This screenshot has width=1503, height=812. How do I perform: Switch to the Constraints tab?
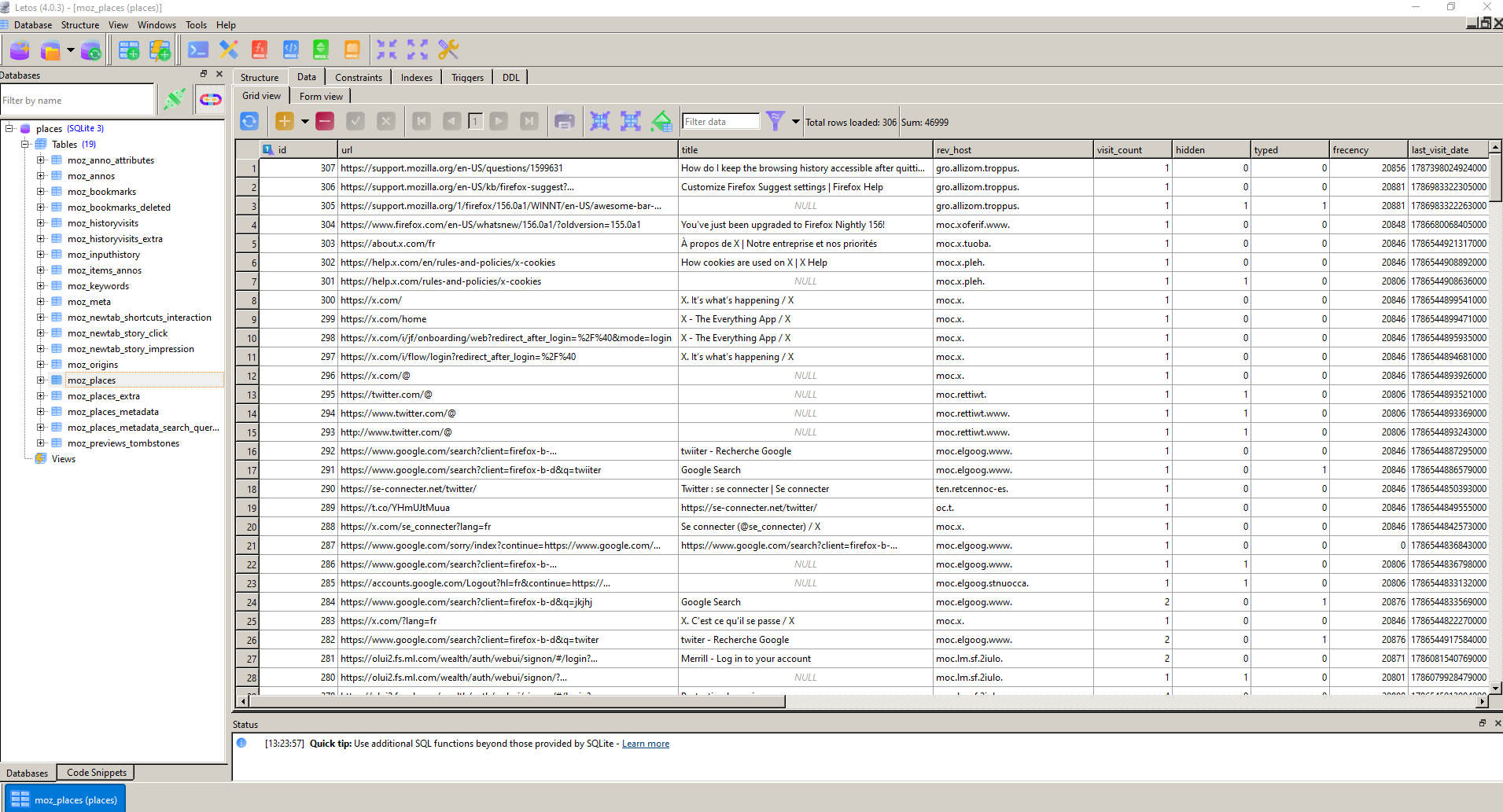click(359, 77)
